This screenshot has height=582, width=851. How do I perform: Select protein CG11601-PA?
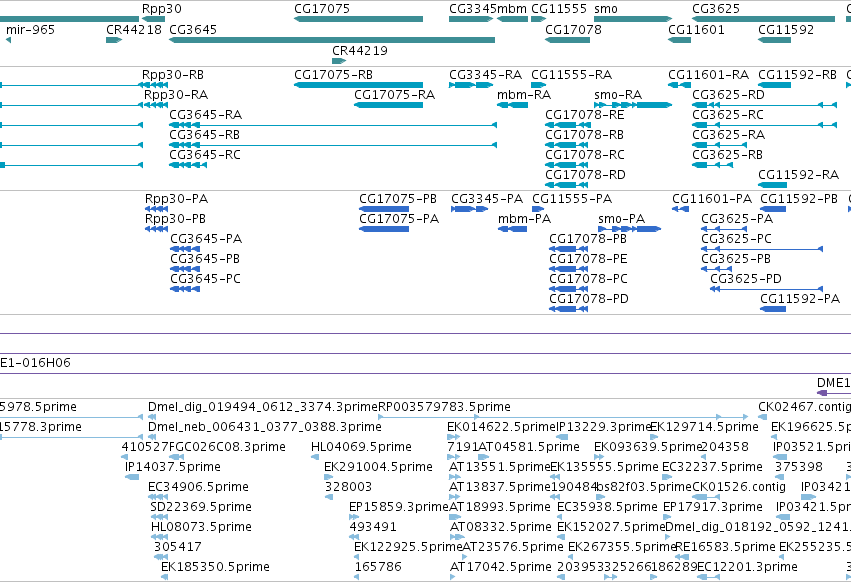click(x=712, y=199)
